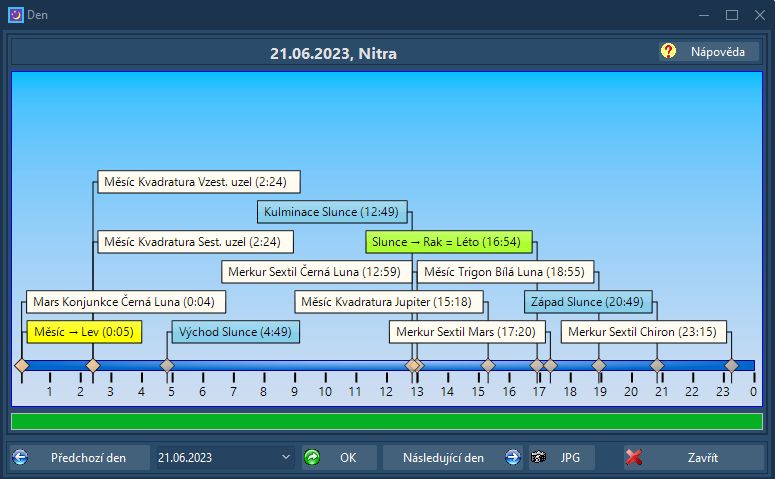This screenshot has width=775, height=479.
Task: Select the Měsíc → Lev (0:05) event
Action: coord(84,332)
